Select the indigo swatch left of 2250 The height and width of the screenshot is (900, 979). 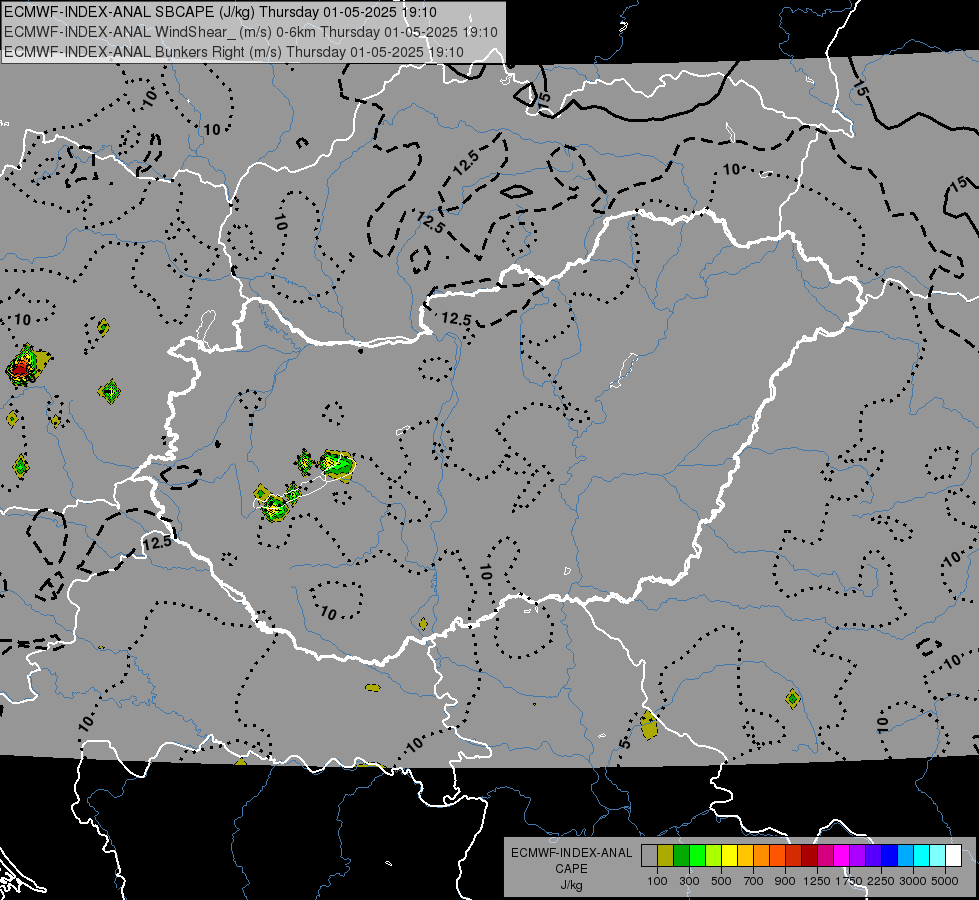coord(873,855)
